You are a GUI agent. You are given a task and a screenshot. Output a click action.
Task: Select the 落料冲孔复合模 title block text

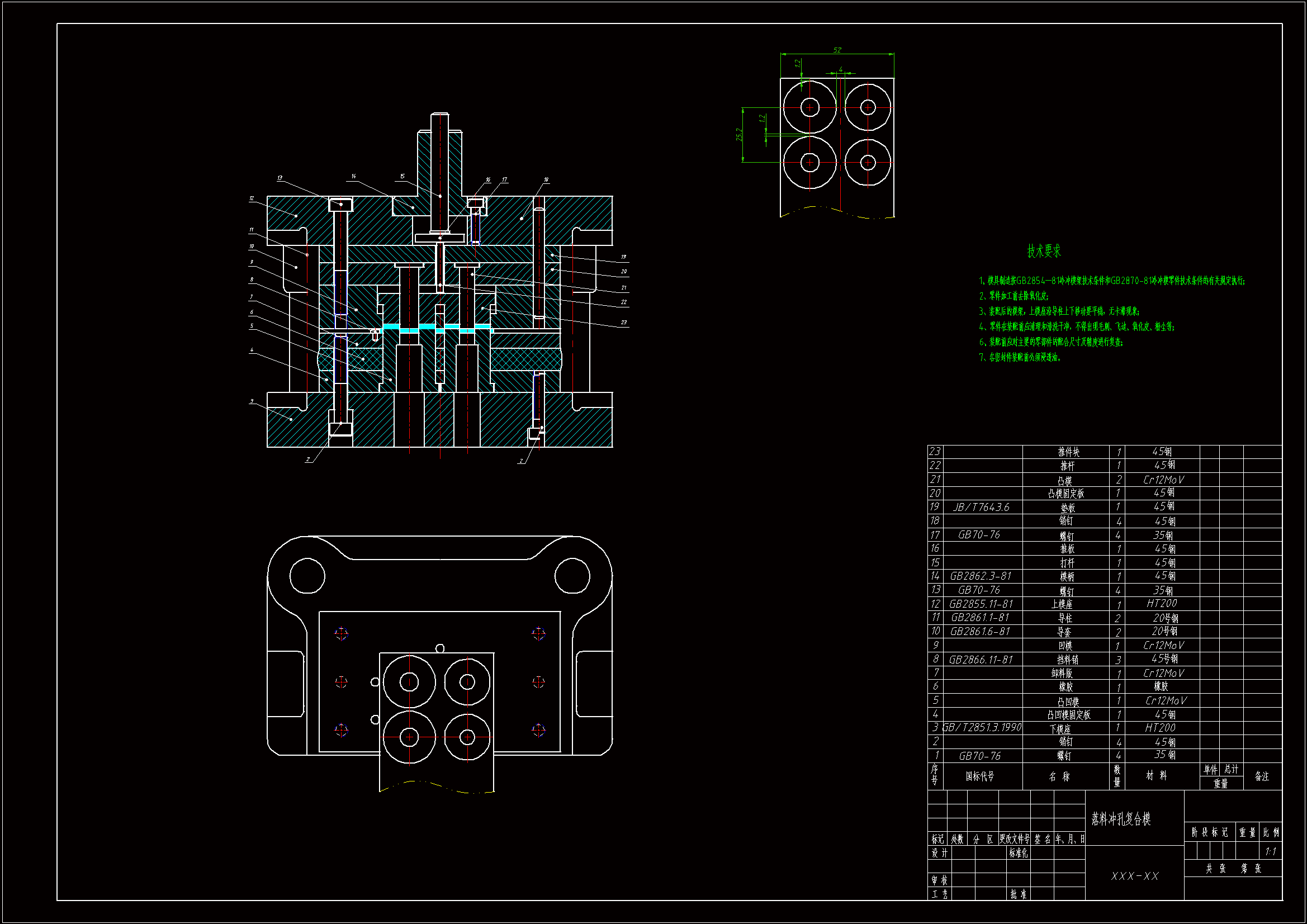(1120, 819)
